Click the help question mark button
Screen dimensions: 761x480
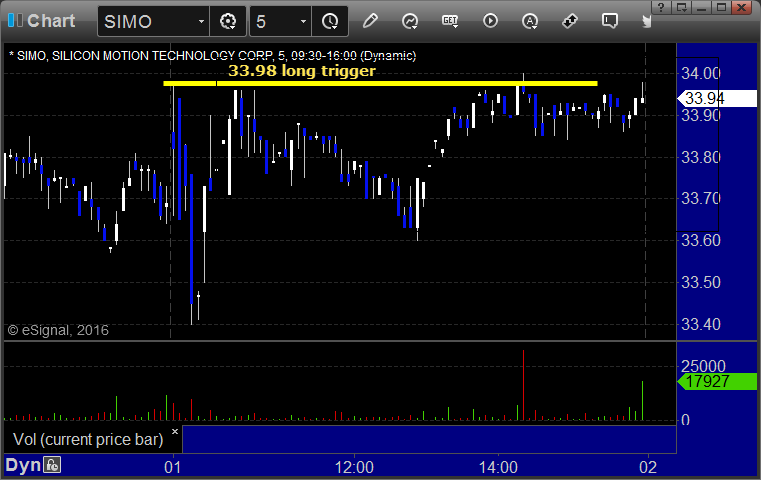click(661, 7)
